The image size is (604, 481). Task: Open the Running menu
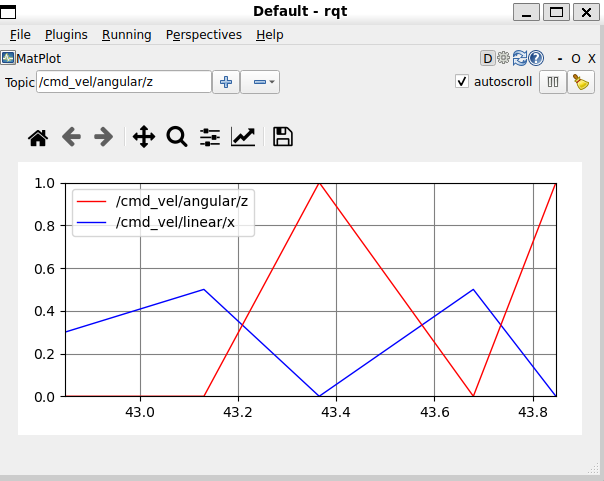[x=126, y=35]
